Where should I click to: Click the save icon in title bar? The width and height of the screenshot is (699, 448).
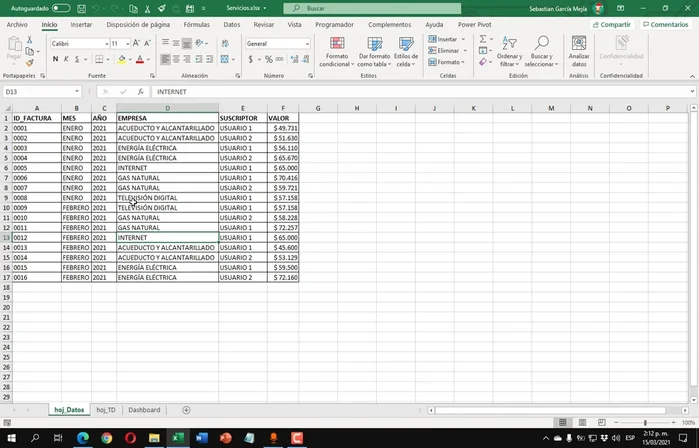coord(80,8)
